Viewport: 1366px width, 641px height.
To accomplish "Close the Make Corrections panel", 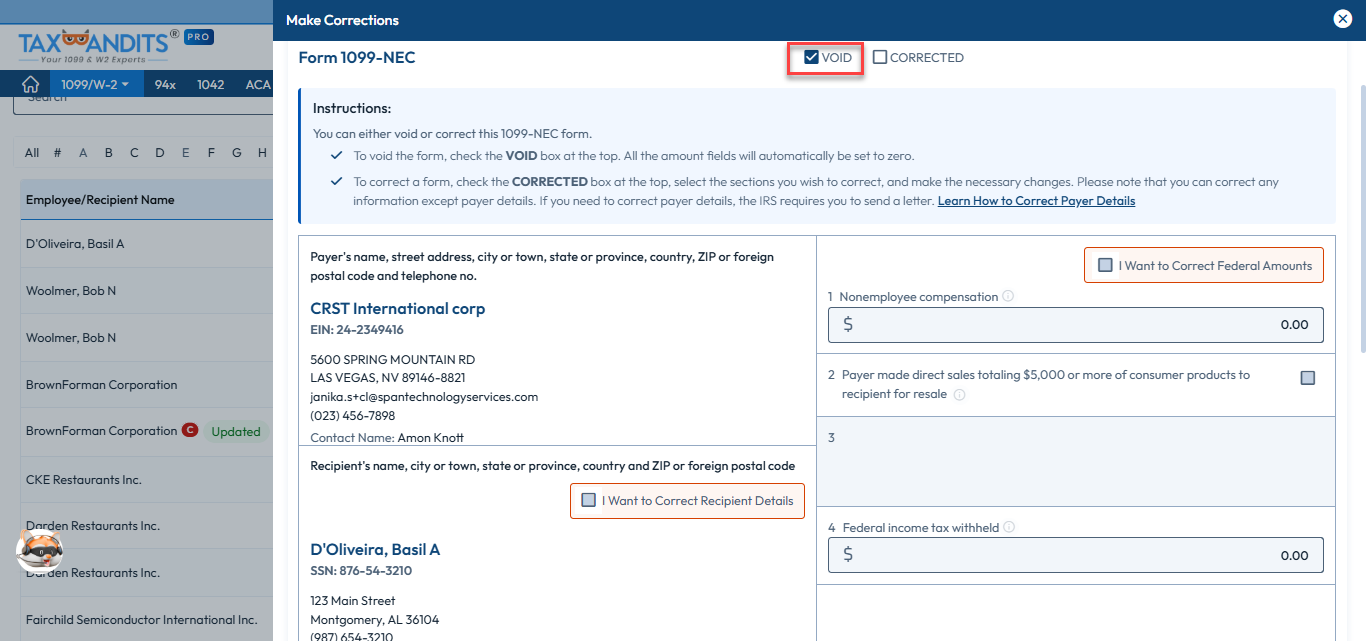I will click(x=1343, y=19).
